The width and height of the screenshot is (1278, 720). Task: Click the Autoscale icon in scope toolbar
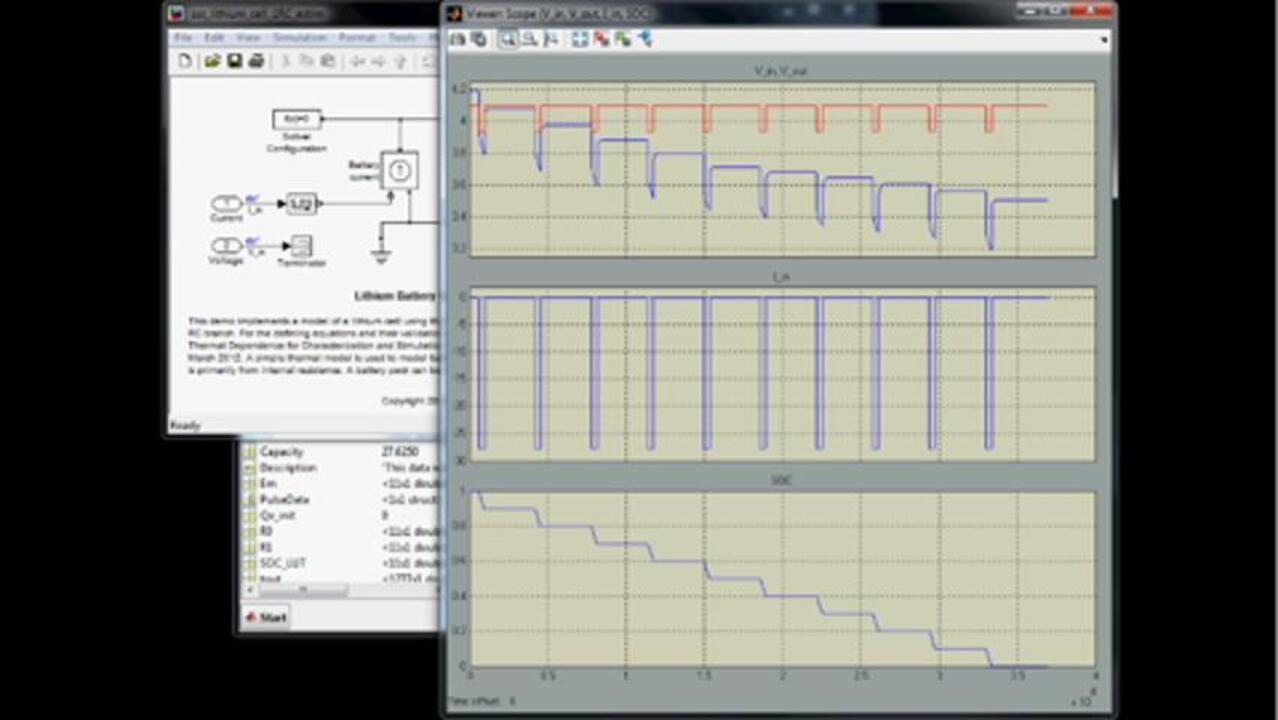coord(580,39)
